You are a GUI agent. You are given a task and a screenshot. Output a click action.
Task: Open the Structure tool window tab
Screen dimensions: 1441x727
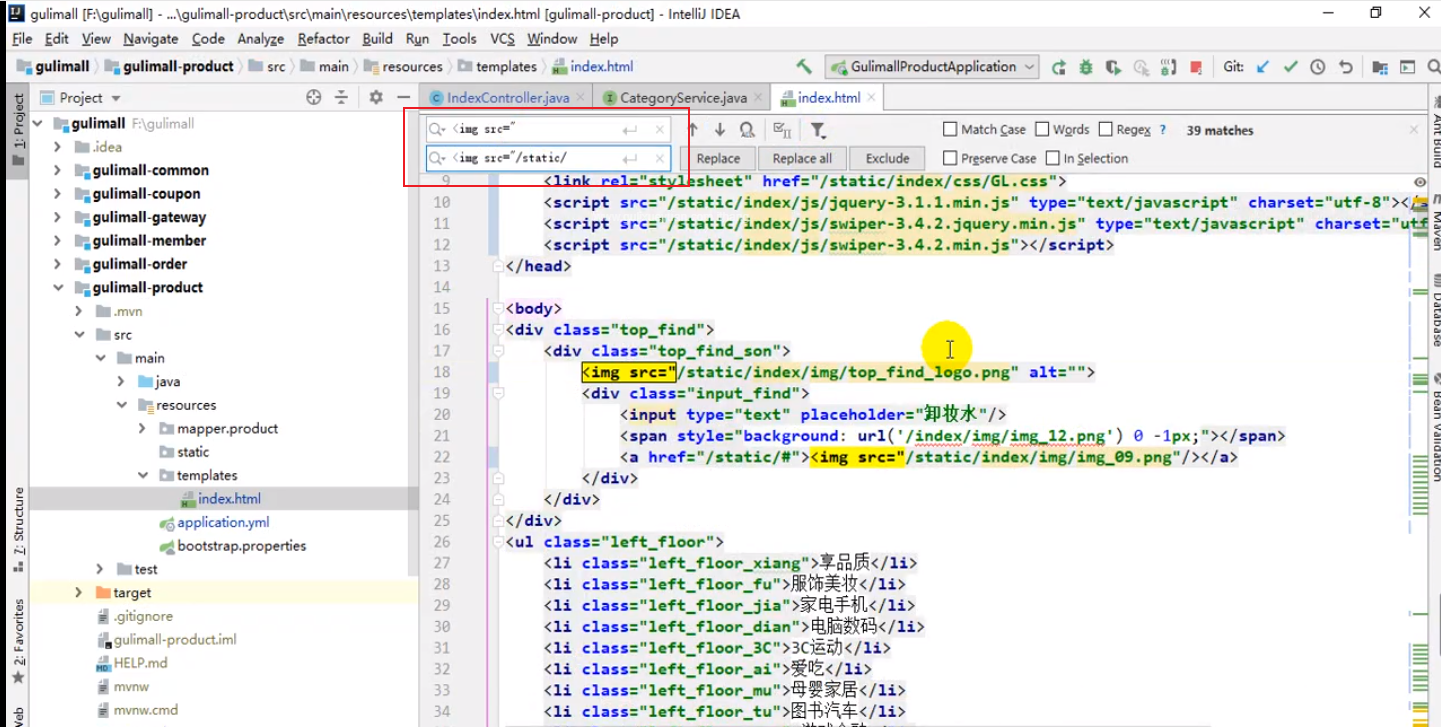pos(18,529)
